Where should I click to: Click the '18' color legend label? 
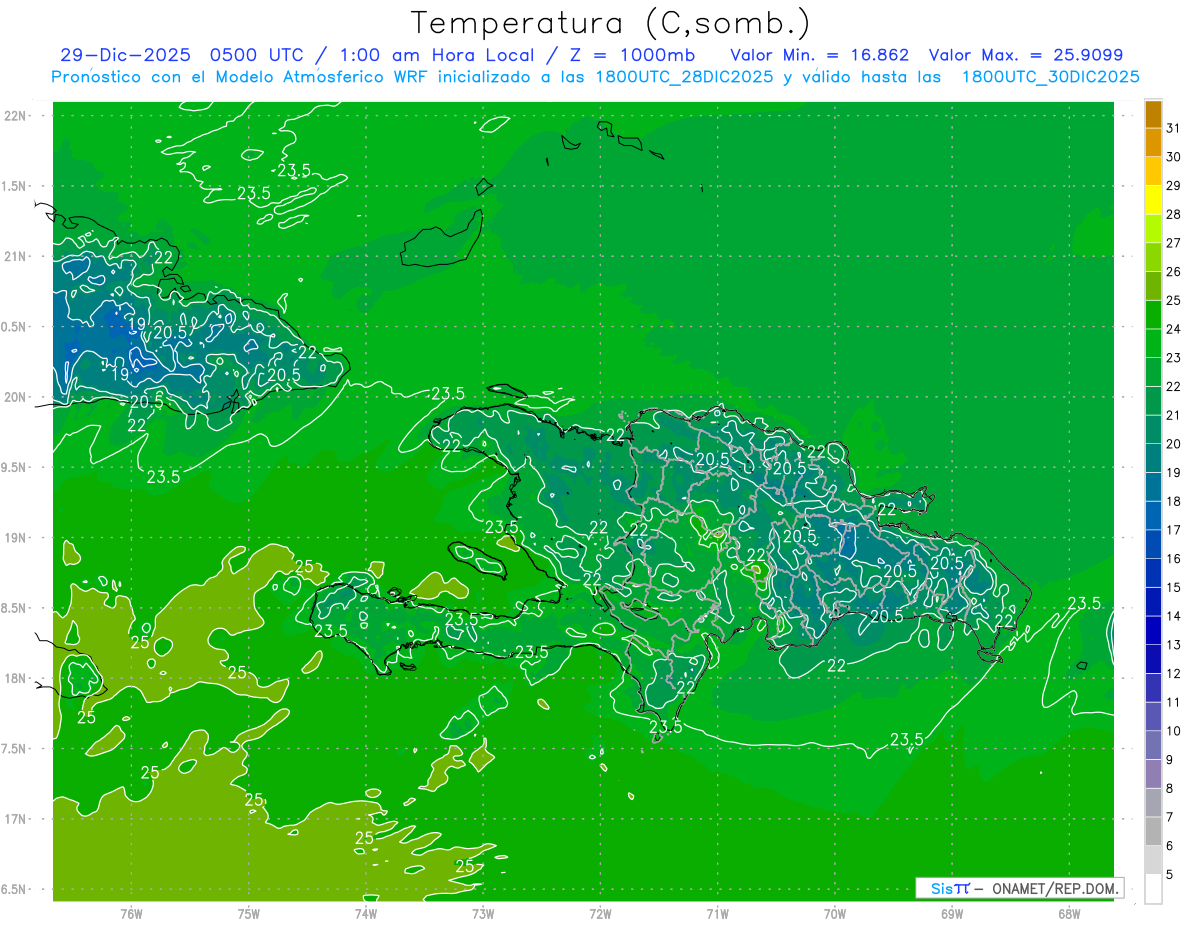1174,501
